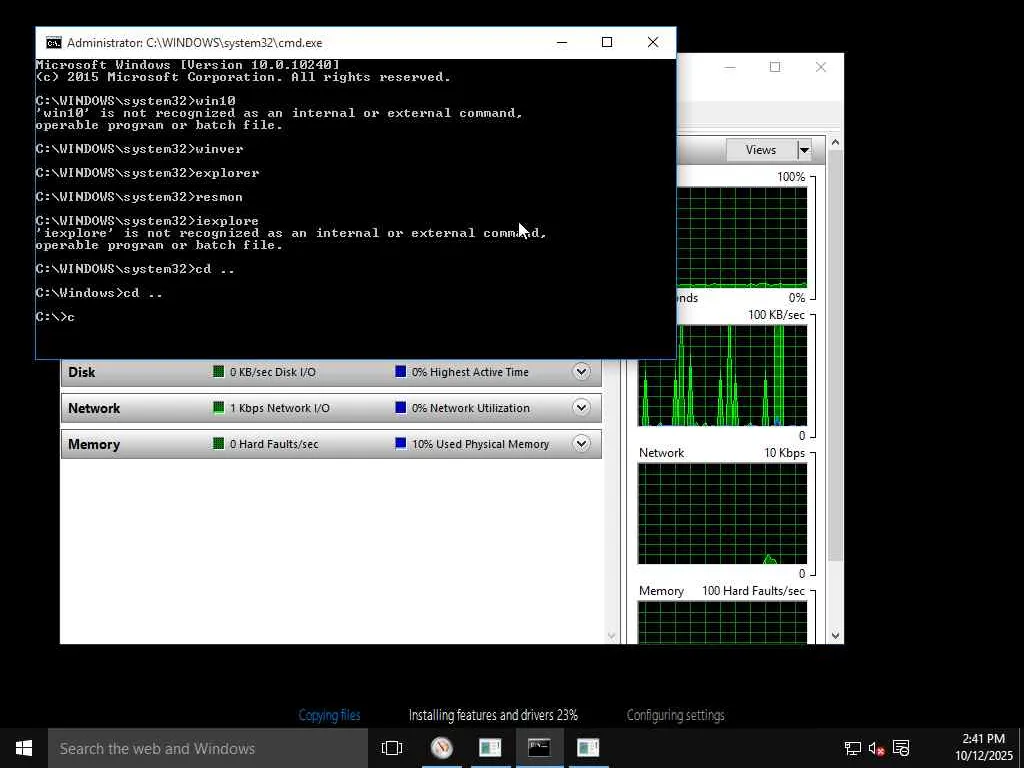This screenshot has height=768, width=1024.
Task: Switch to Resource Monitor gauge taskbar icon
Action: [x=442, y=748]
